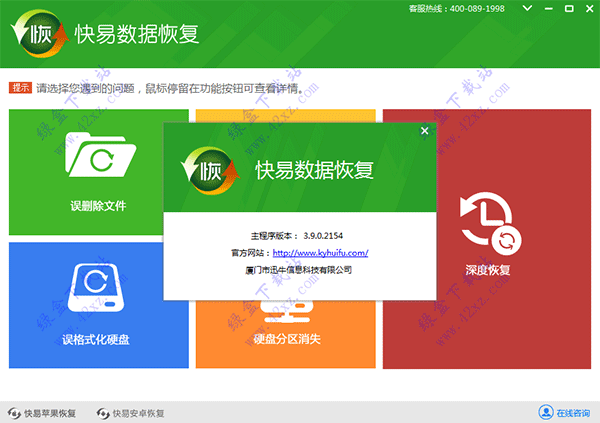
Task: Open 快易苹果恢复 from bottom bar
Action: coord(42,413)
